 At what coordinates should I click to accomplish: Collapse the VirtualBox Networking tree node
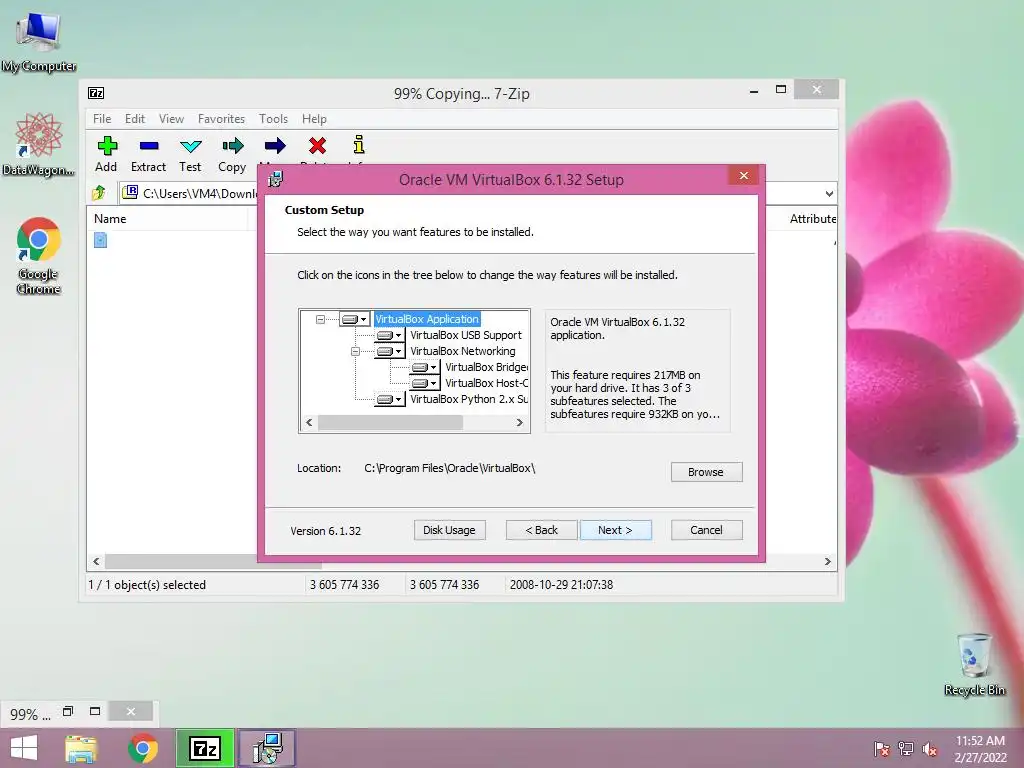point(355,351)
